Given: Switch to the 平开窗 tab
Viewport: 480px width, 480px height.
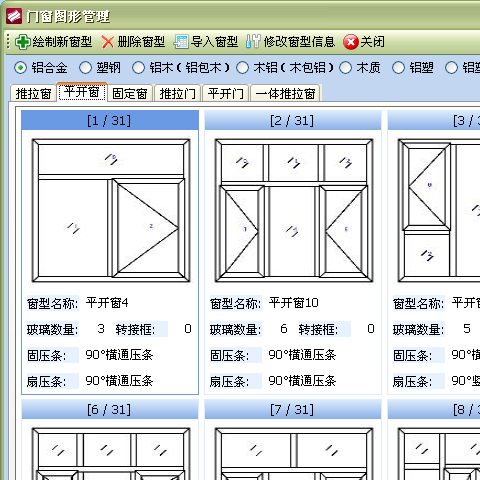Looking at the screenshot, I should tap(82, 92).
